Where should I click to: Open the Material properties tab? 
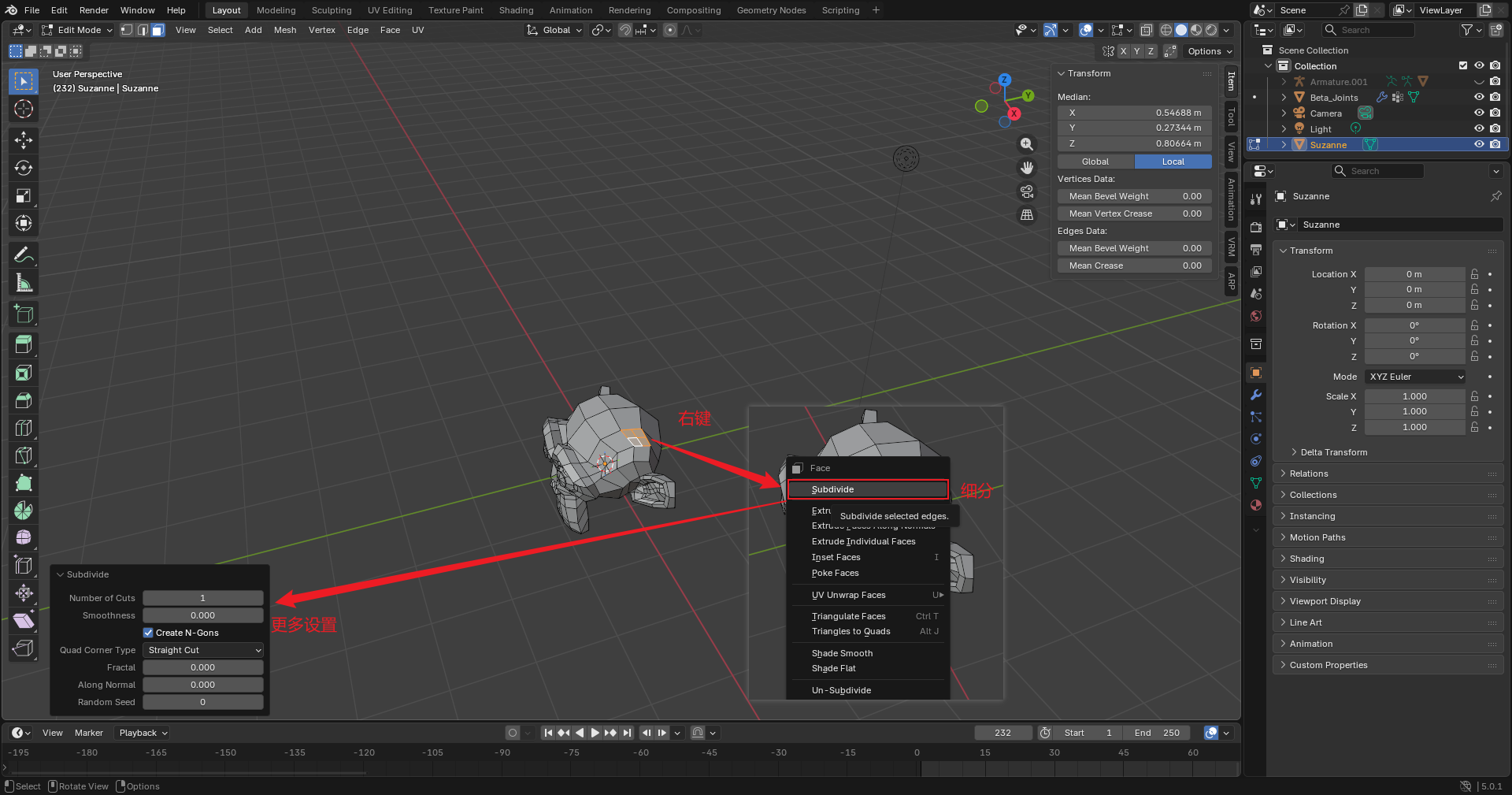pos(1256,505)
